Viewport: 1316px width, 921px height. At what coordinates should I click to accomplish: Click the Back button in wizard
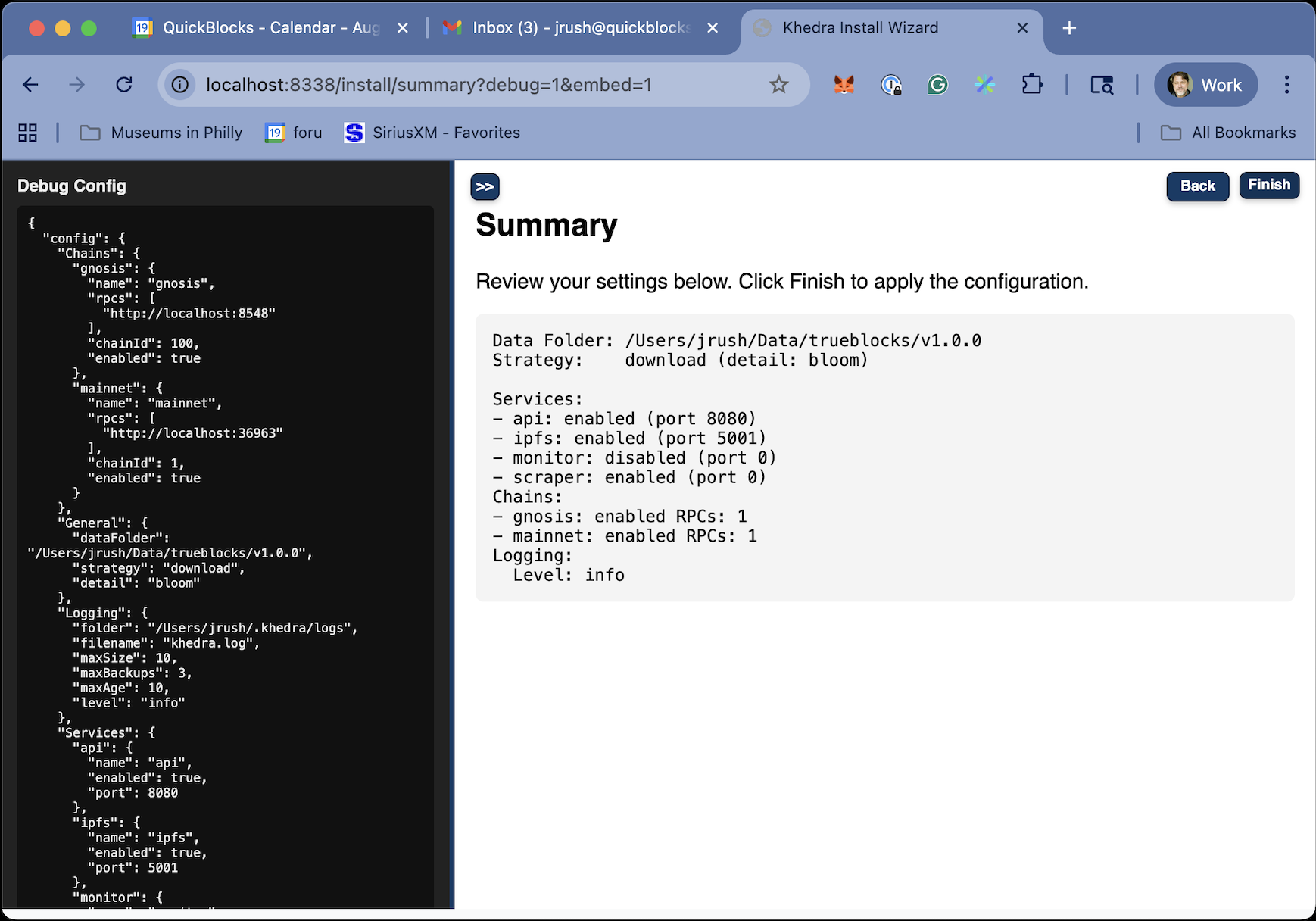1197,186
